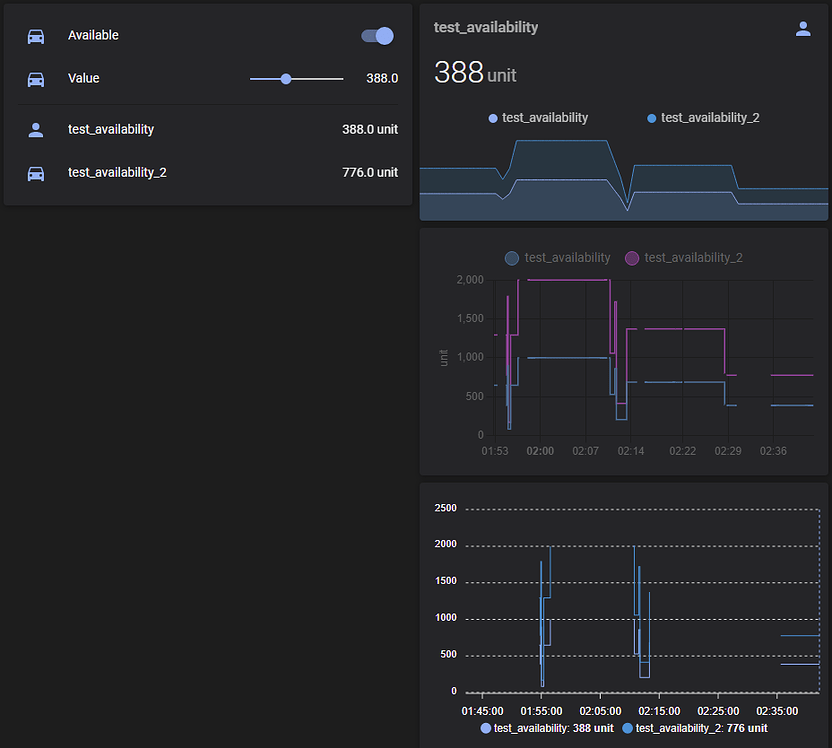Click the test_availability card title
The image size is (832, 748).
click(x=486, y=27)
